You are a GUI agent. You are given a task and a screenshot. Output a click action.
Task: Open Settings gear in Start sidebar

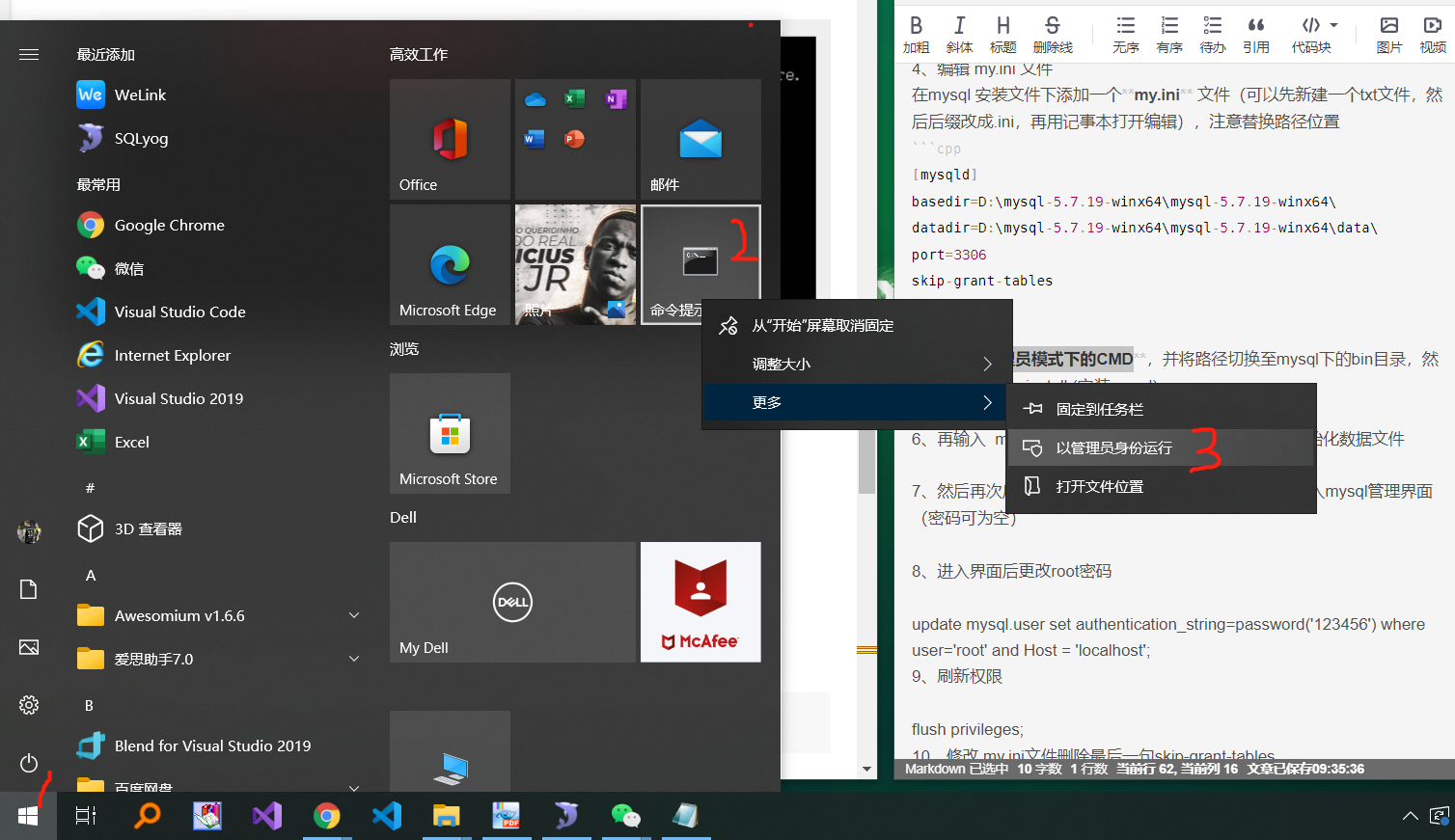tap(29, 705)
